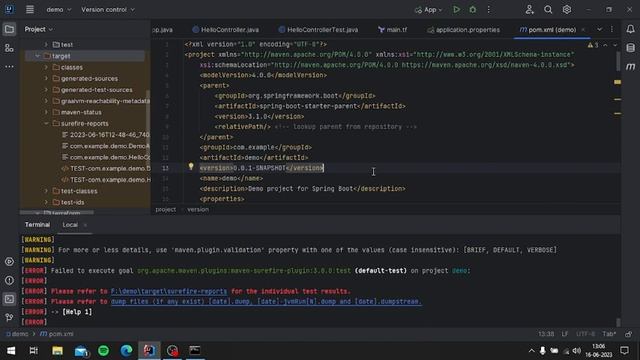Open File Explorer from taskbar

(x=57, y=351)
